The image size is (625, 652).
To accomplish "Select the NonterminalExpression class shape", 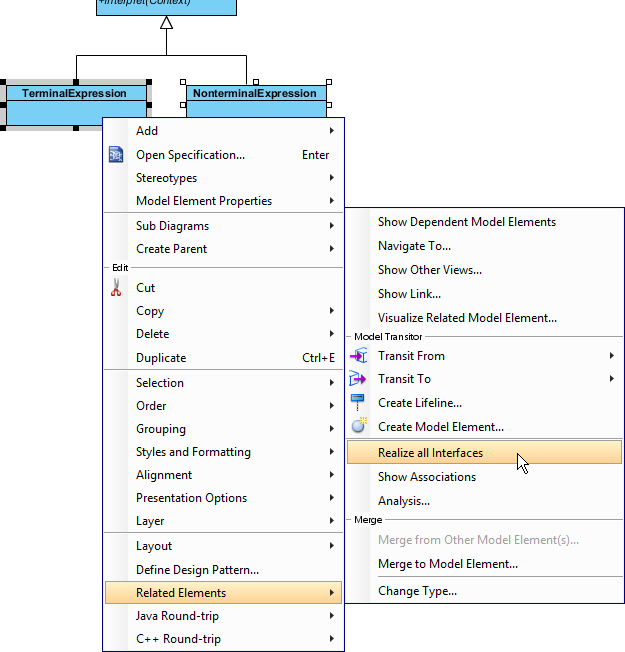I will click(256, 101).
